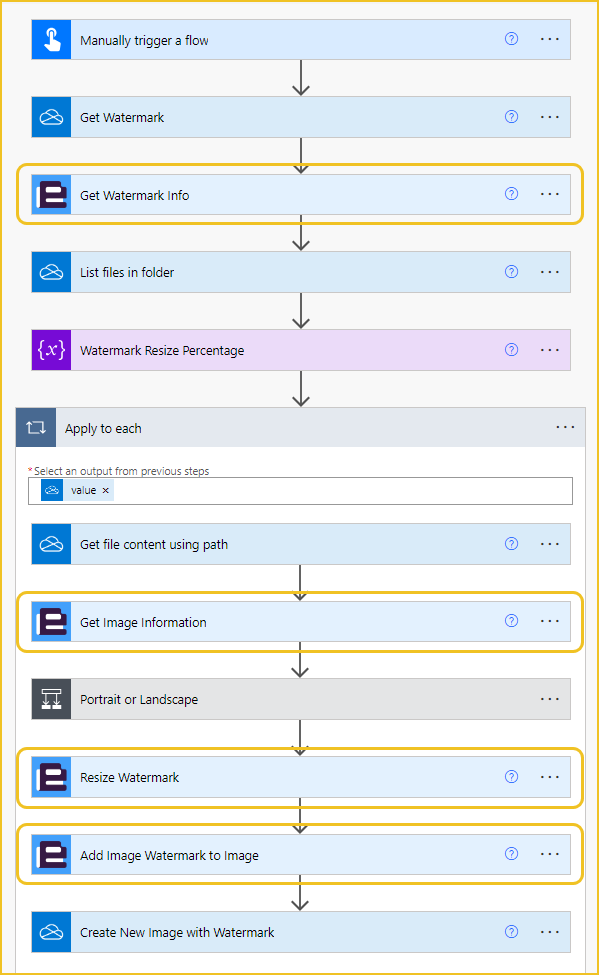The height and width of the screenshot is (975, 599).
Task: Show help for Resize Watermark action
Action: [511, 777]
